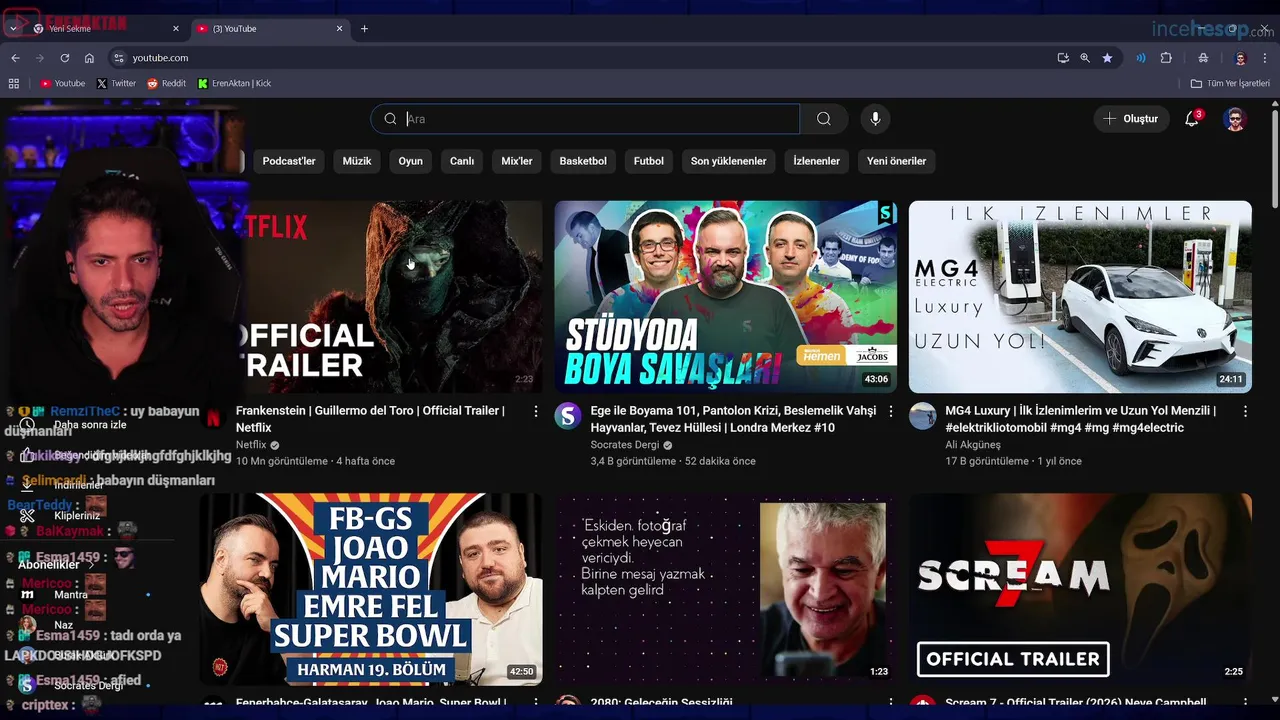Open the tab search dropdown arrow
This screenshot has width=1280, height=720.
[x=13, y=29]
